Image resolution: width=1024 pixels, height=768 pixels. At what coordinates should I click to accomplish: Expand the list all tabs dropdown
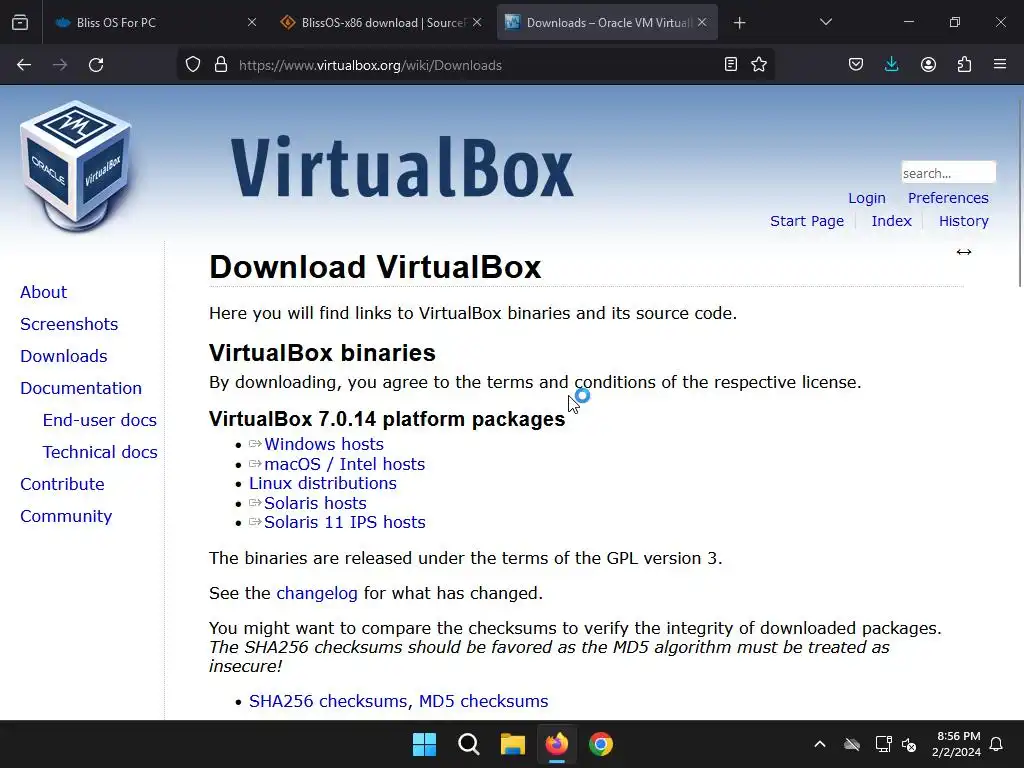tap(825, 23)
